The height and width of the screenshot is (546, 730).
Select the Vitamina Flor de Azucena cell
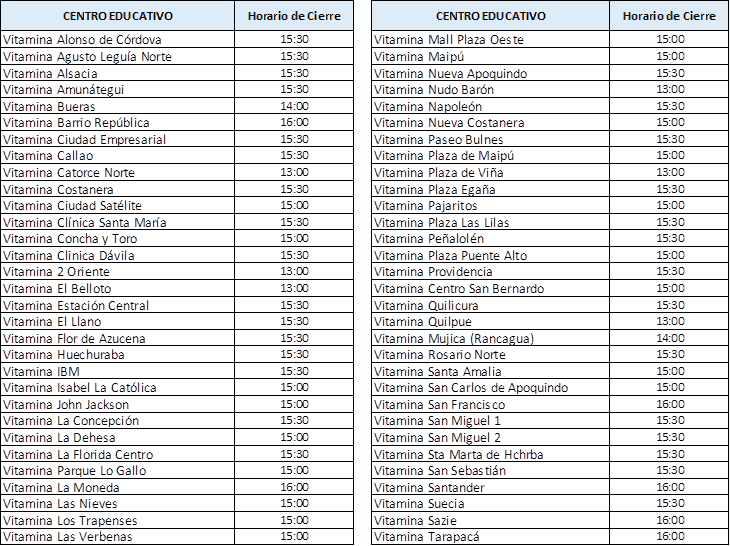[117, 338]
